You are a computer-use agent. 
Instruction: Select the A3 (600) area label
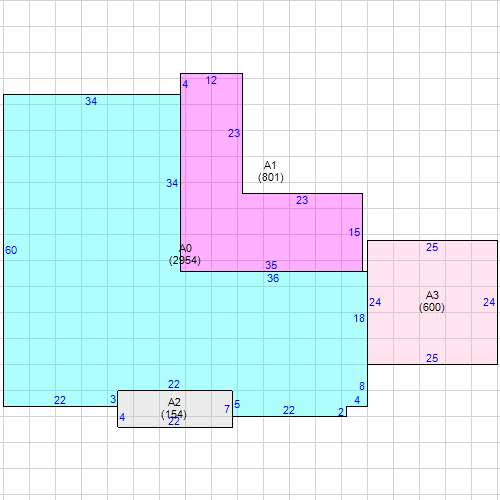432,301
